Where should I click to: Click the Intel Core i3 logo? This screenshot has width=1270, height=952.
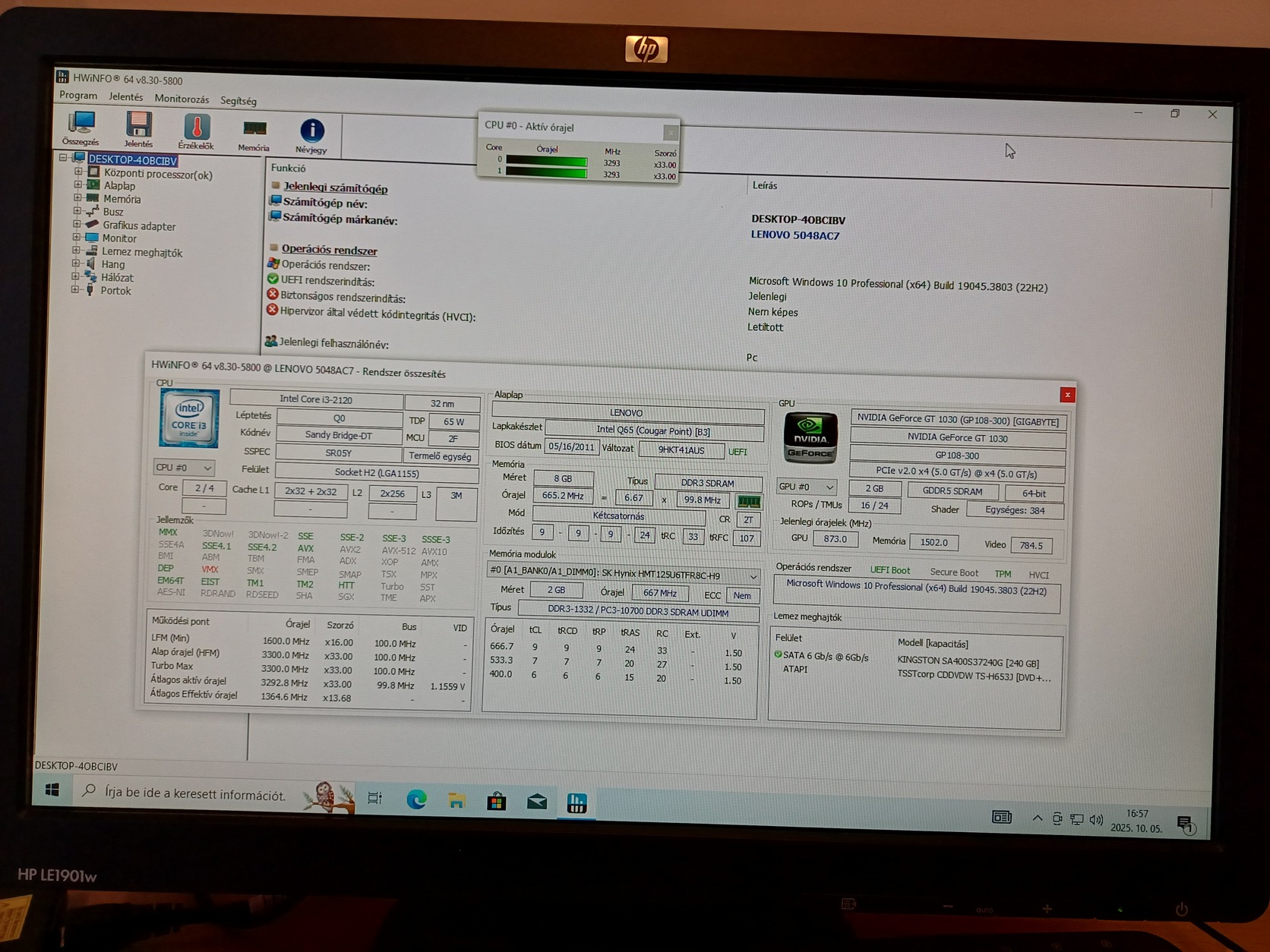tap(189, 418)
